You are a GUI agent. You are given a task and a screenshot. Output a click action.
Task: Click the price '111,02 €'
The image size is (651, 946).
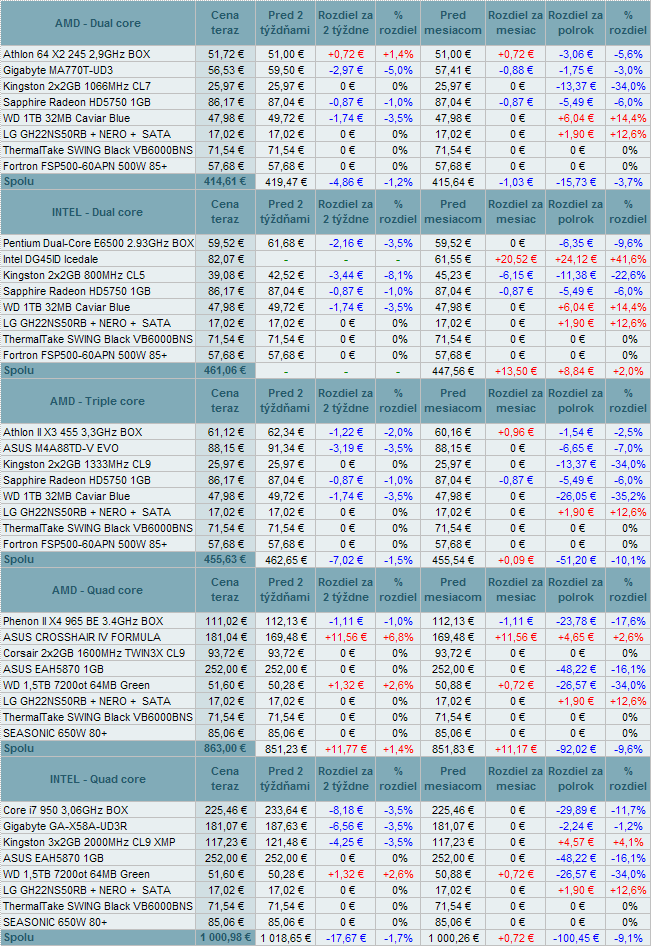[x=225, y=621]
